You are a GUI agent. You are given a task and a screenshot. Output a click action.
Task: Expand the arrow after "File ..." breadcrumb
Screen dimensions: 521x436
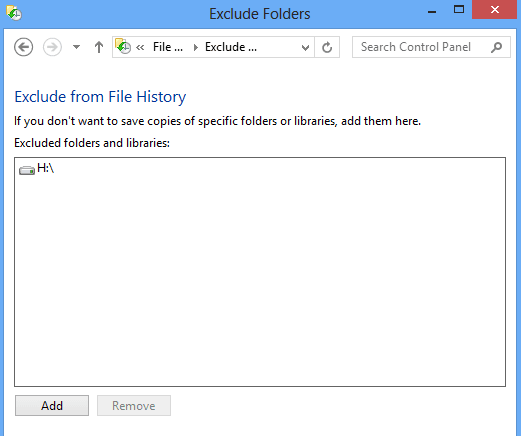click(x=196, y=47)
